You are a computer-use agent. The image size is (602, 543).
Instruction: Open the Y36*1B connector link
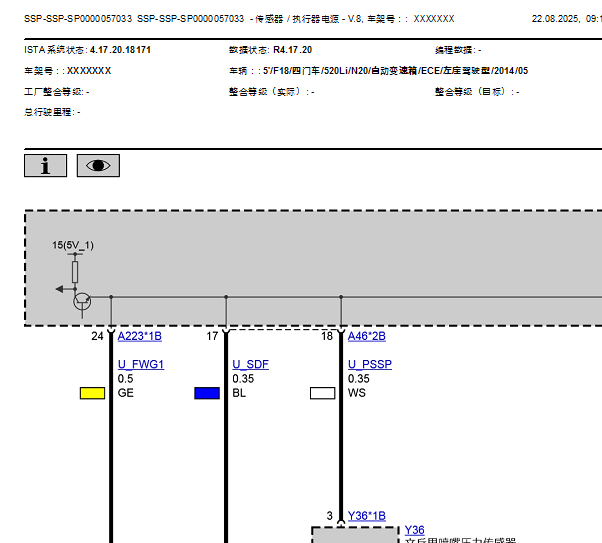[367, 516]
